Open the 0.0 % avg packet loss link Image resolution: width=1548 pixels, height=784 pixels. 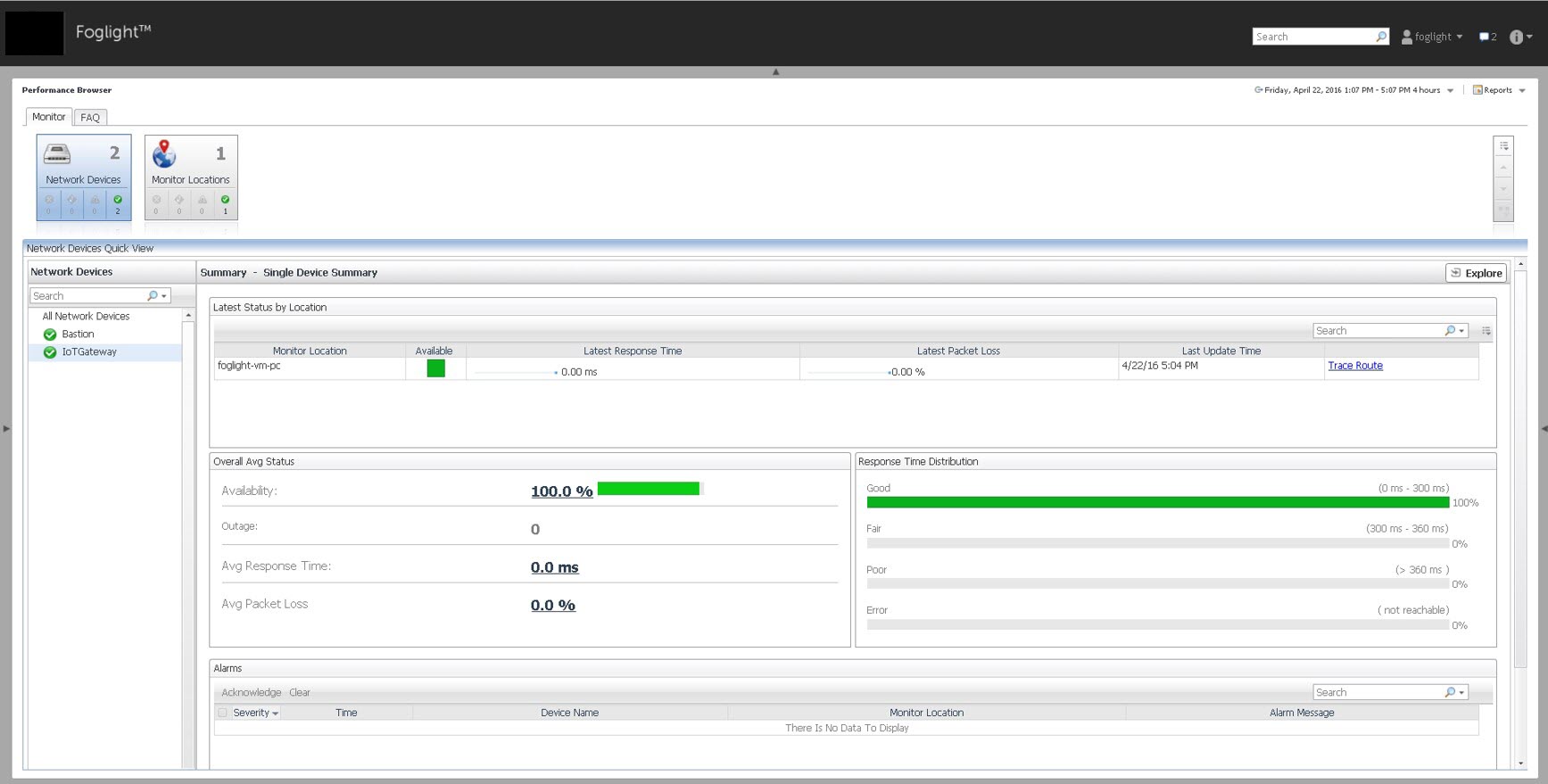[552, 606]
